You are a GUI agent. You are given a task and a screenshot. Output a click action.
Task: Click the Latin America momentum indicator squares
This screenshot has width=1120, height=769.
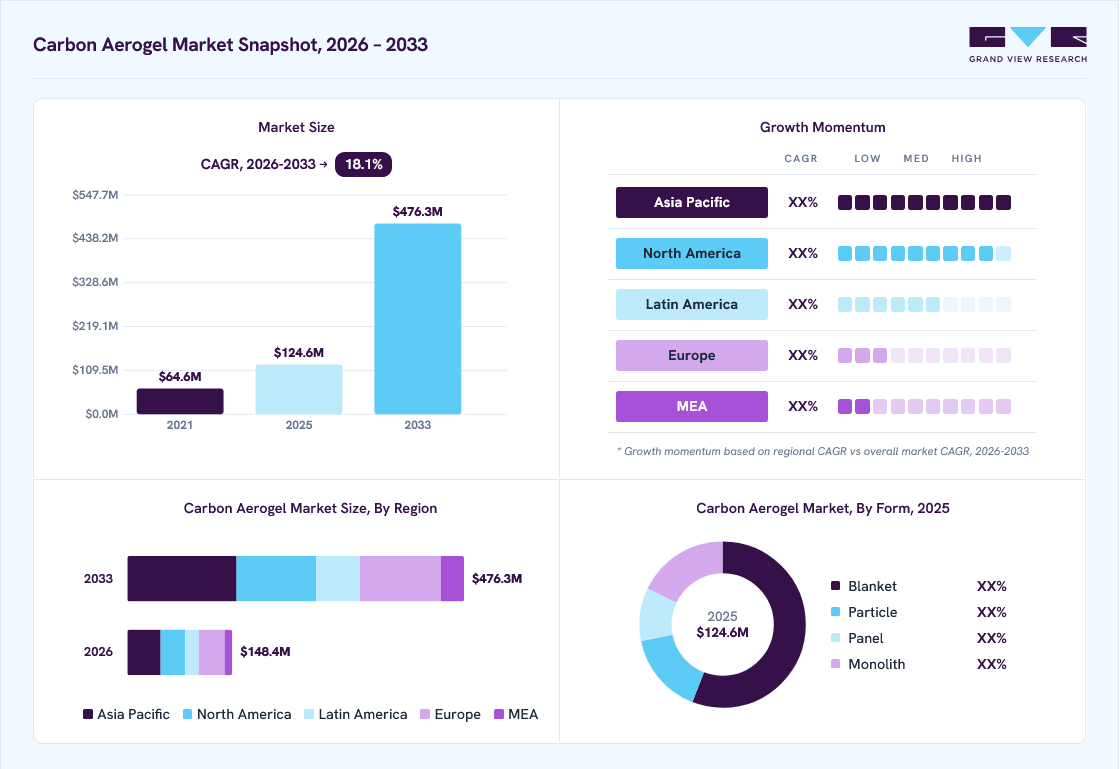tap(924, 304)
